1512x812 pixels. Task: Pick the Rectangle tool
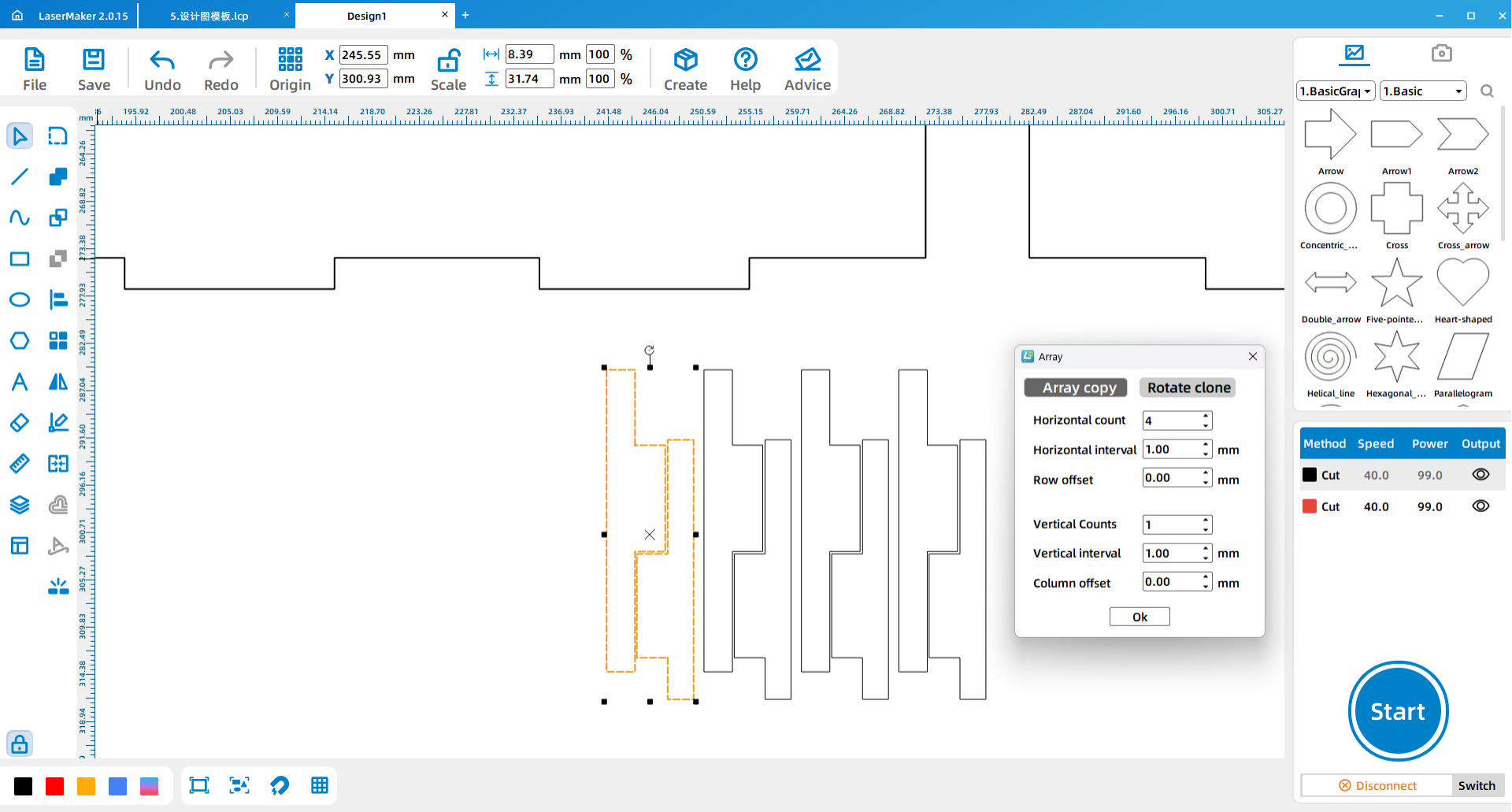[x=20, y=258]
